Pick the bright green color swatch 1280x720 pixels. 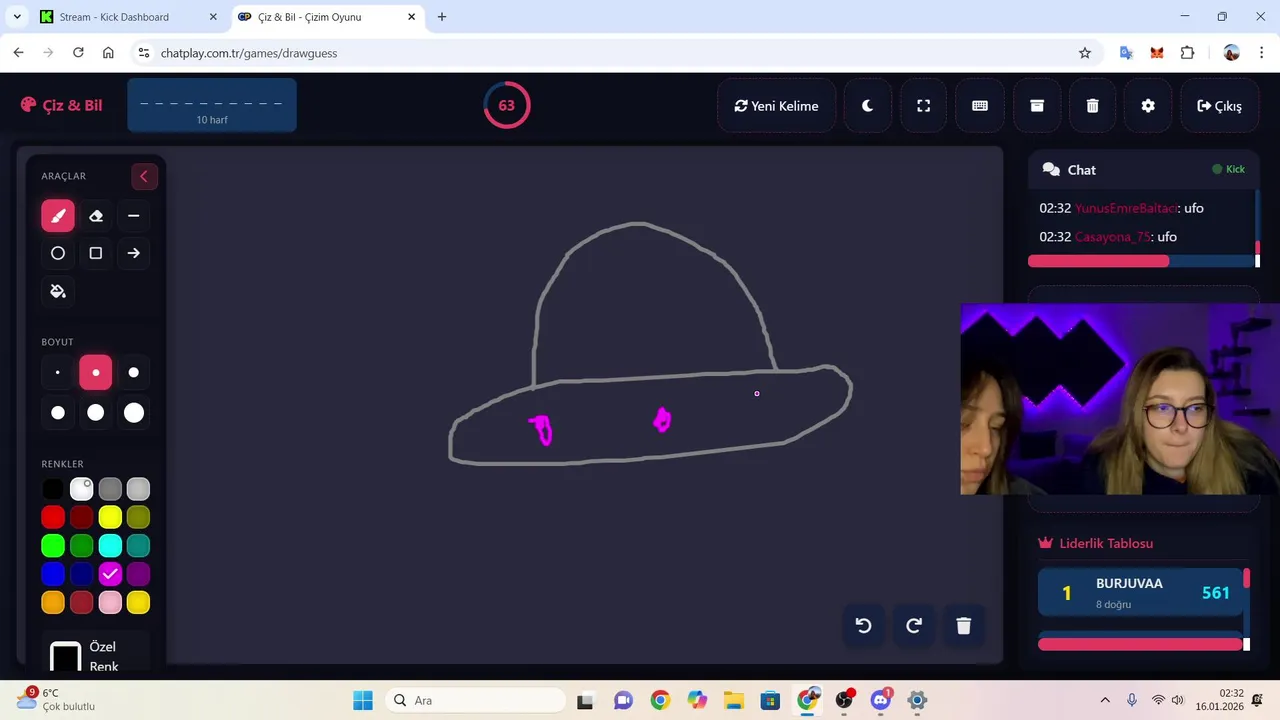coord(53,546)
